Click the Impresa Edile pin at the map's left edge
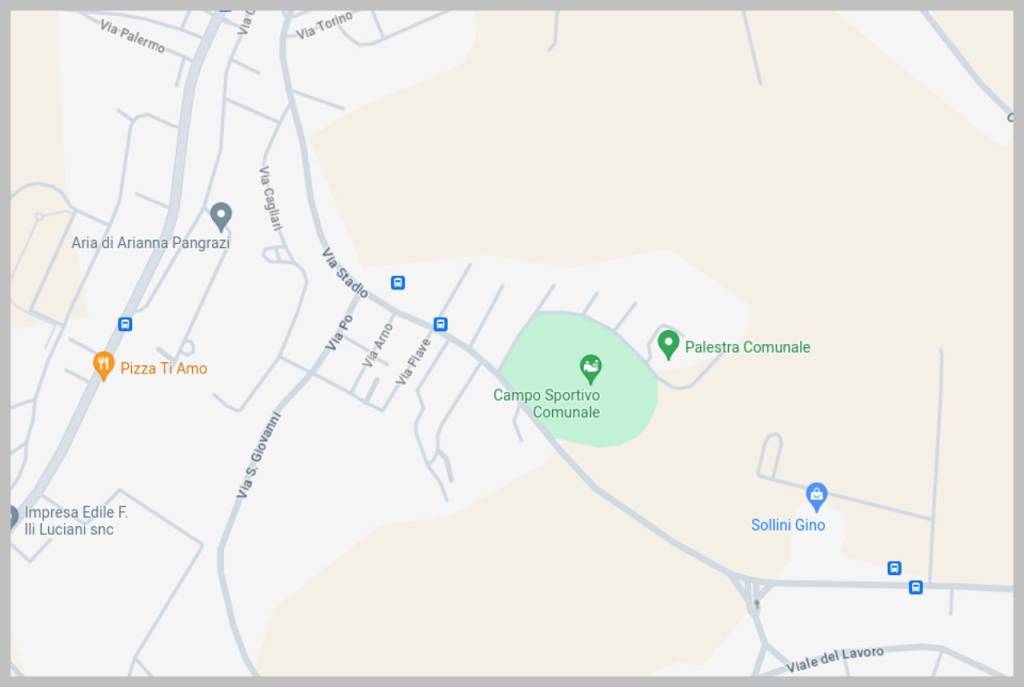 click(x=13, y=517)
